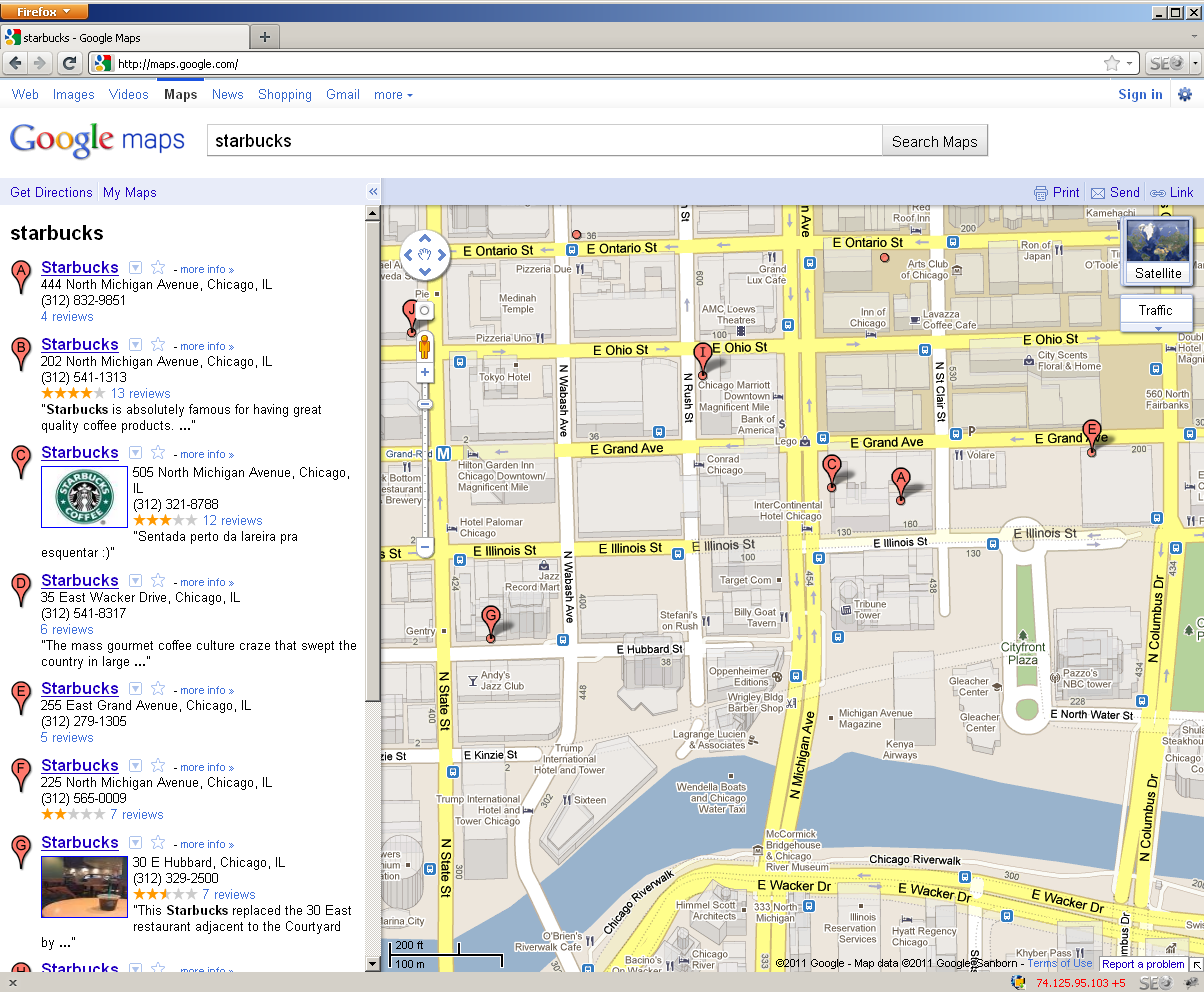Click map marker A near Grand Ave
Screen dimensions: 1204x992
(900, 485)
